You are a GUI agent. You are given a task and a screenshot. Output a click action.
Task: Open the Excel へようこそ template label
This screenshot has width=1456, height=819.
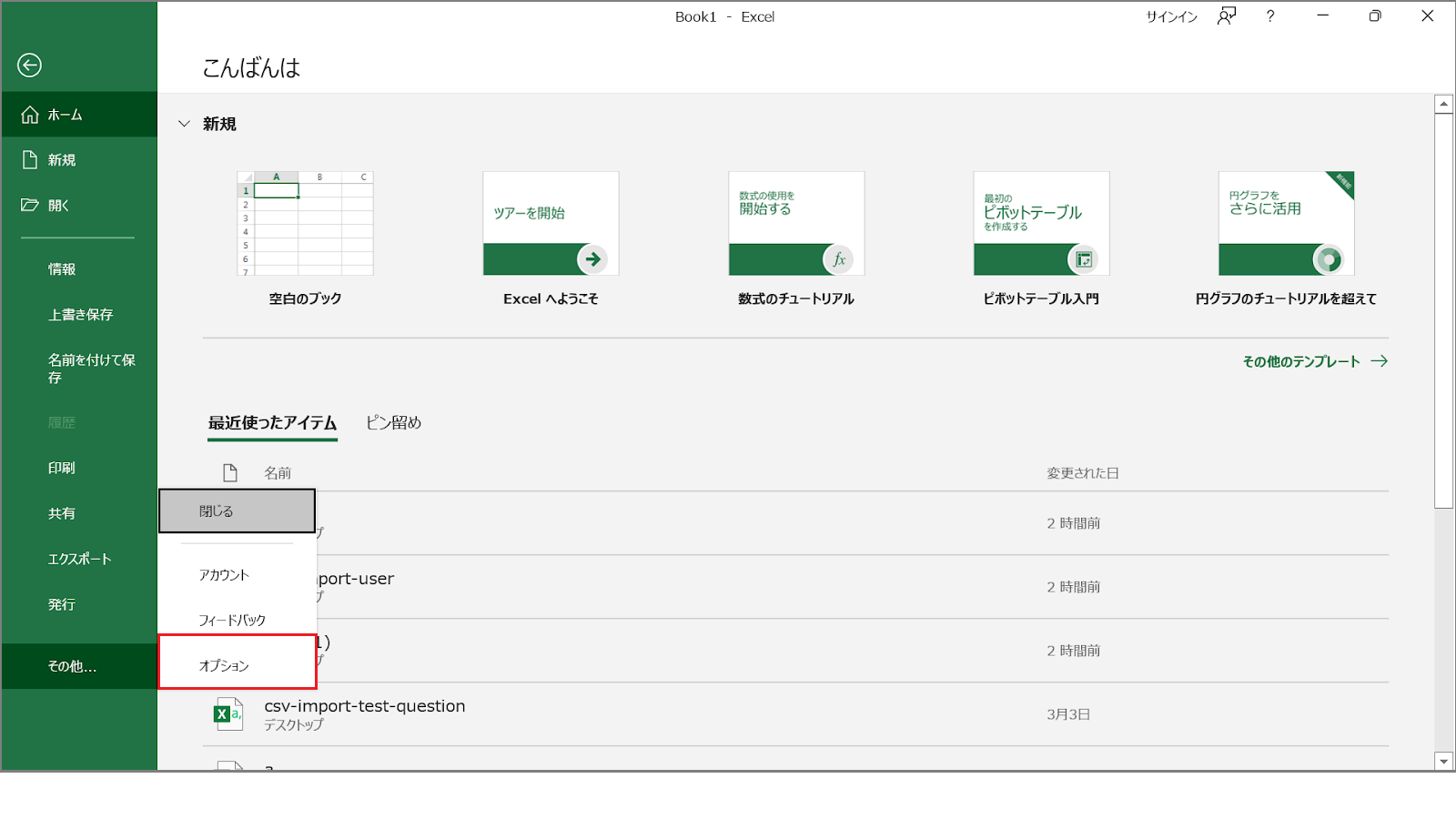[551, 299]
